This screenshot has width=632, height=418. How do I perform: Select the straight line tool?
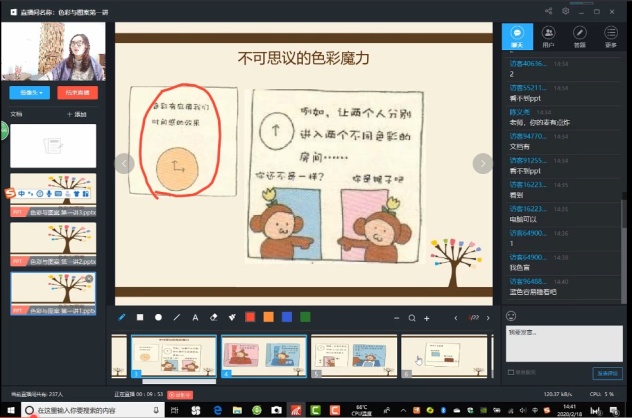177,317
